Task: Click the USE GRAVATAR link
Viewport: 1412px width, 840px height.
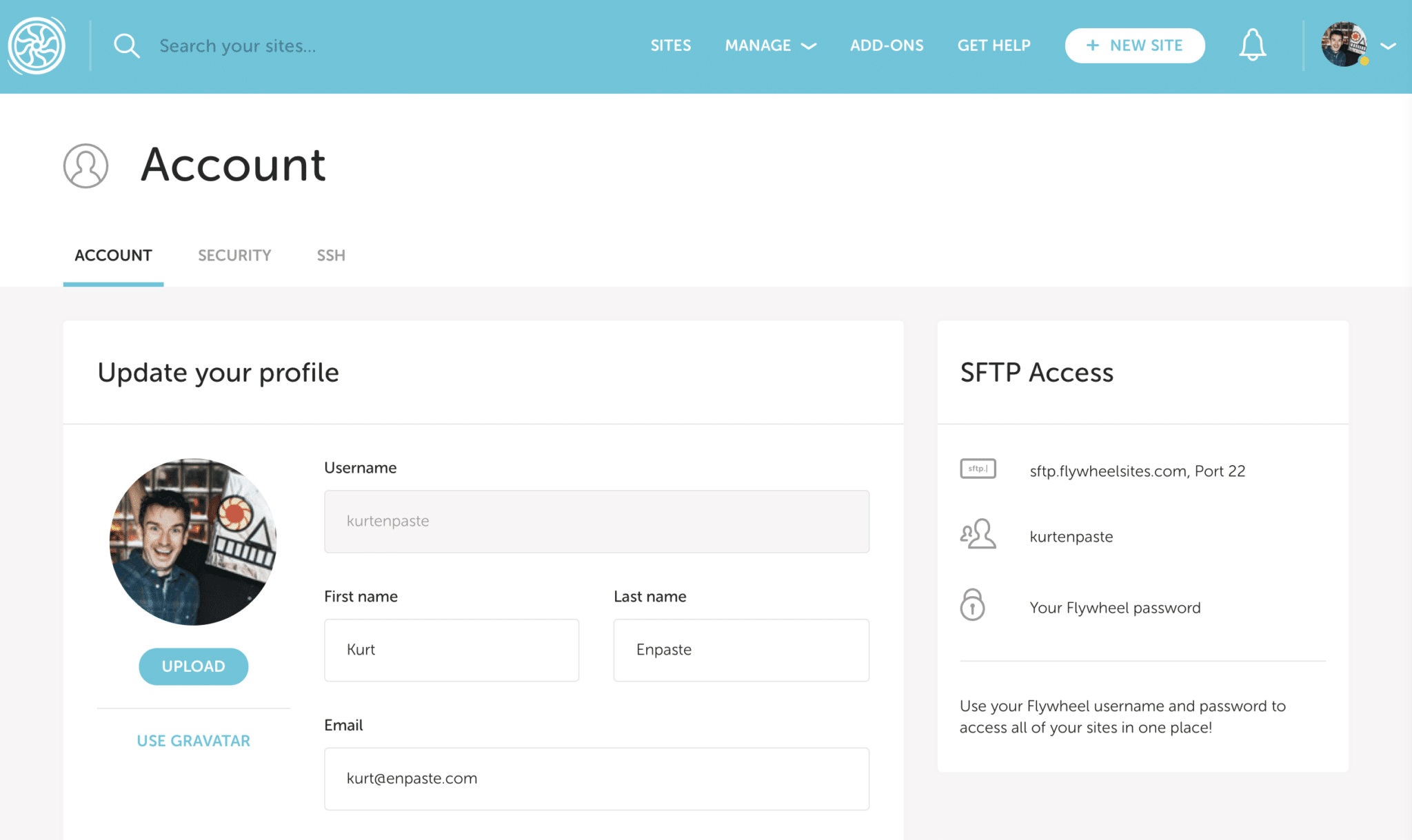Action: click(x=193, y=740)
